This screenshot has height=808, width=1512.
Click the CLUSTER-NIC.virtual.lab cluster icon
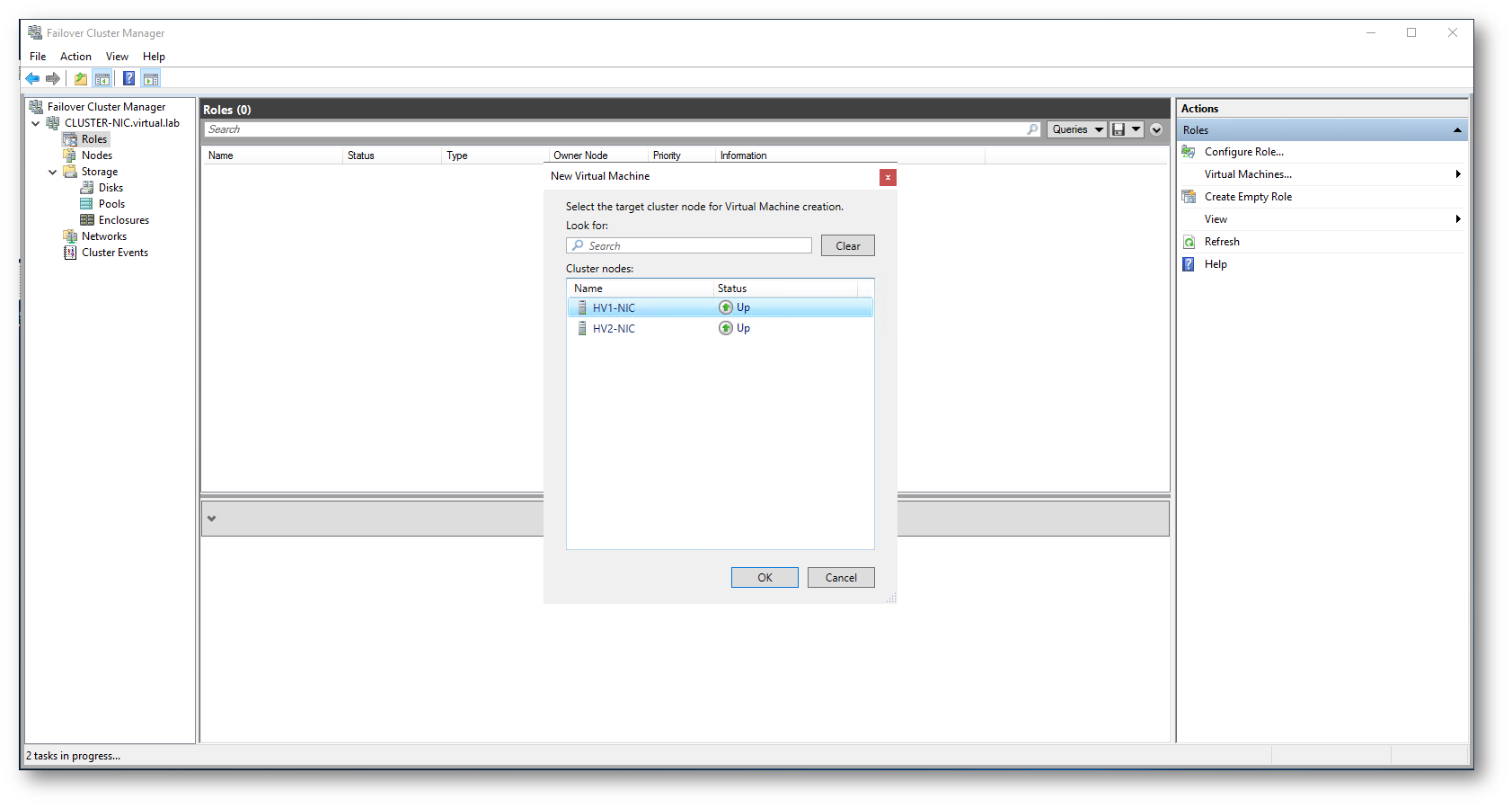click(x=53, y=123)
